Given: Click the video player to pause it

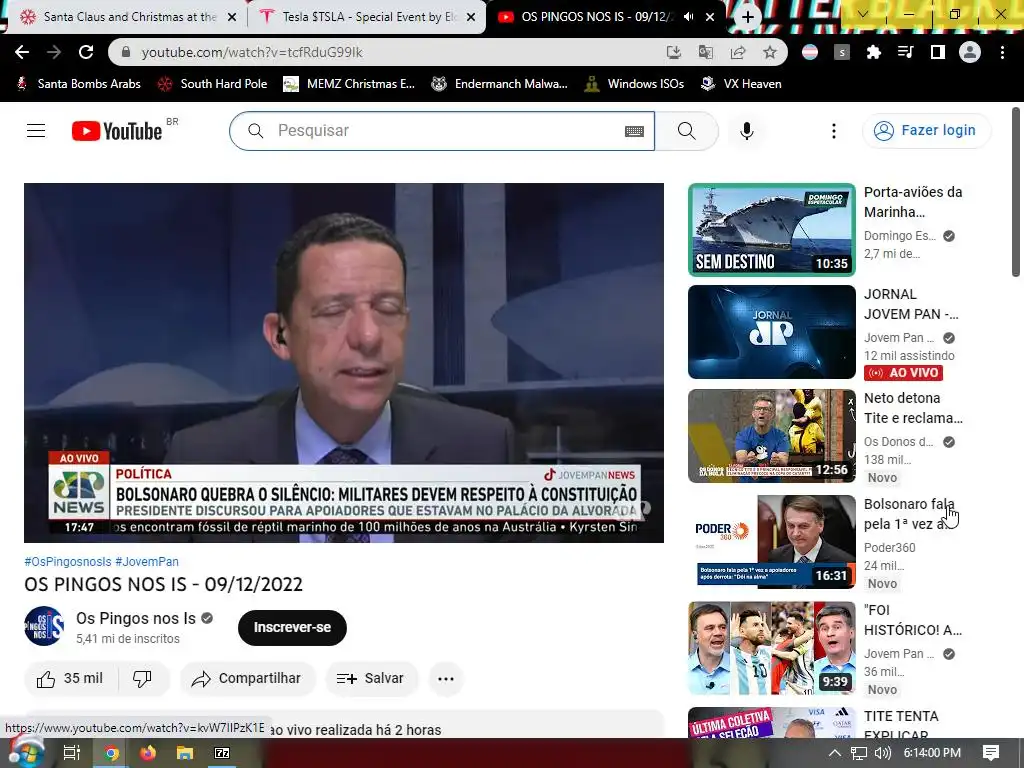Looking at the screenshot, I should (x=344, y=362).
